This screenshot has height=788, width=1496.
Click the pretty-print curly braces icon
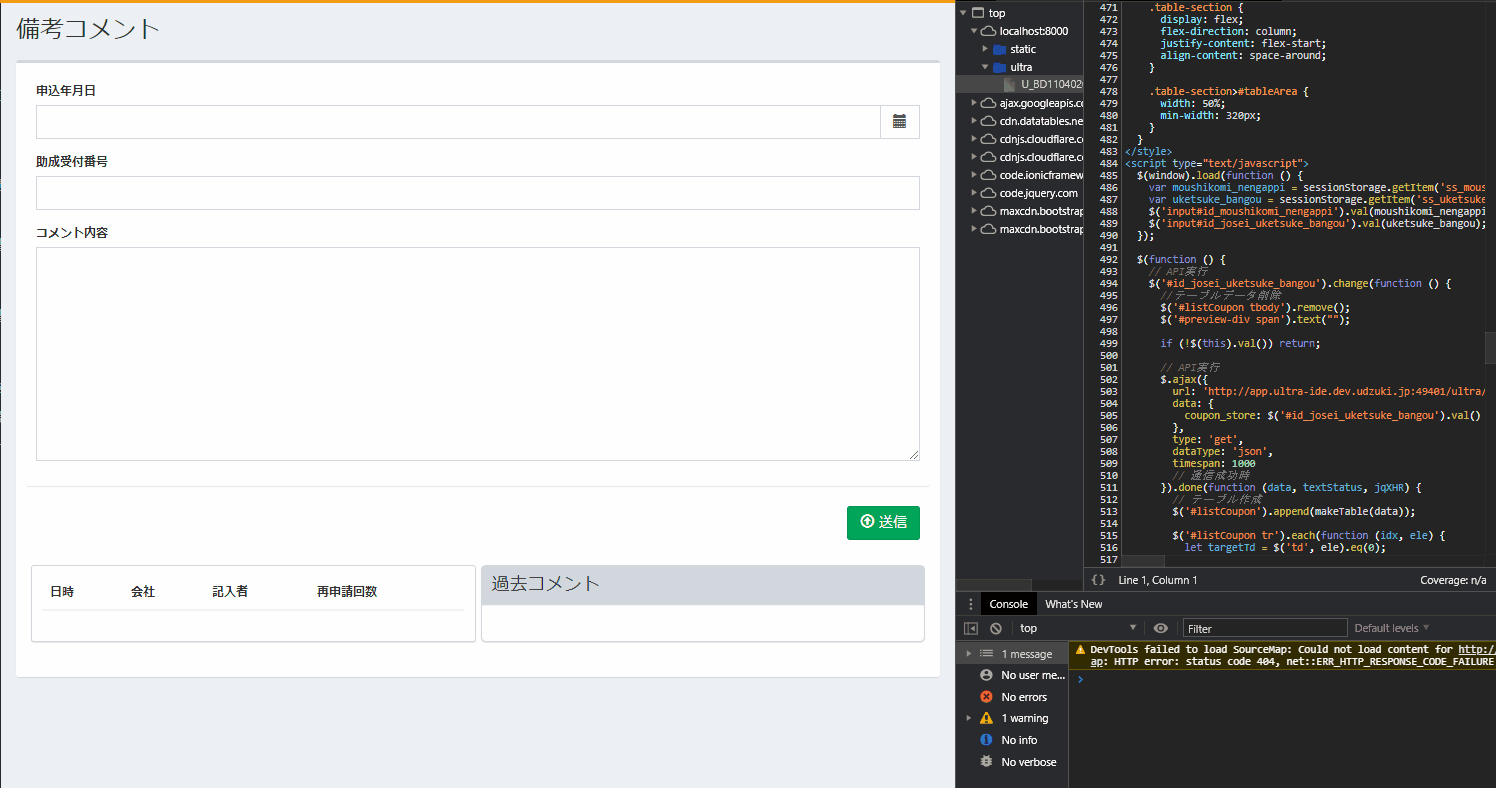click(1098, 580)
